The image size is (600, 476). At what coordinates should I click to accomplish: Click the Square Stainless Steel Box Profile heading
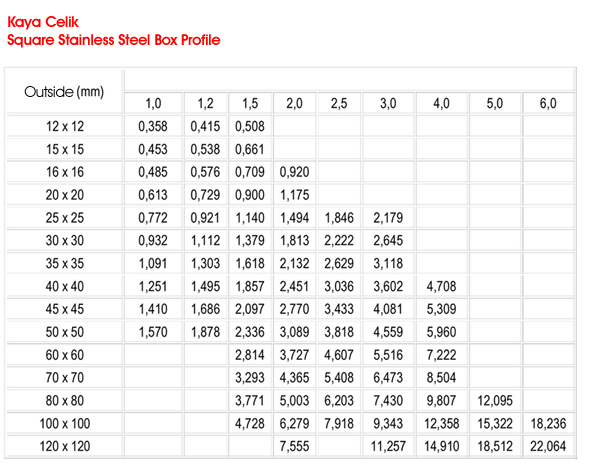[x=113, y=40]
